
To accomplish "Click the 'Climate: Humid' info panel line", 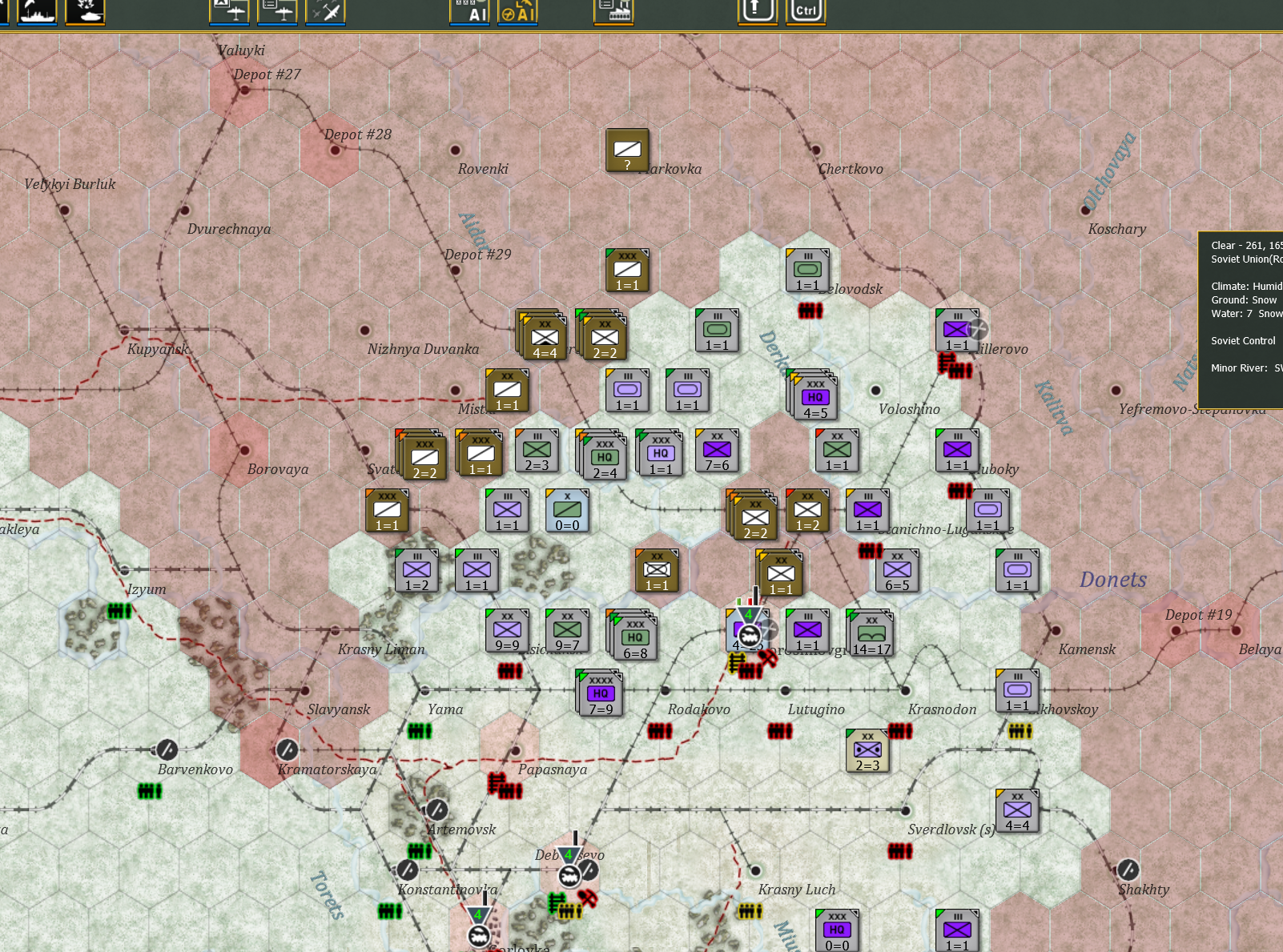I will click(1247, 287).
